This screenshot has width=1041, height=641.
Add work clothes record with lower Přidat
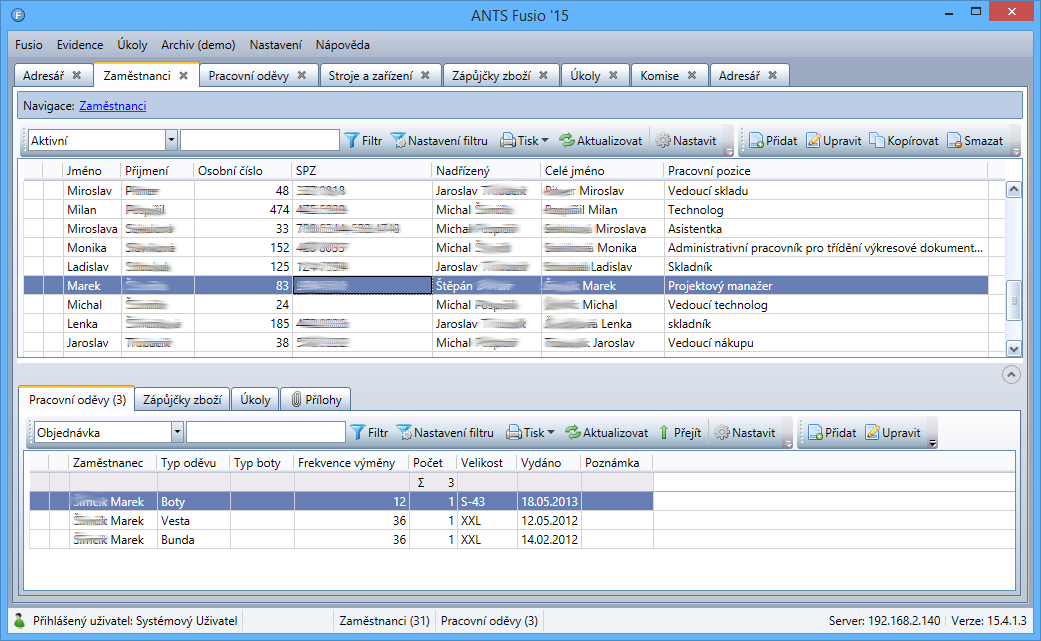click(x=832, y=433)
